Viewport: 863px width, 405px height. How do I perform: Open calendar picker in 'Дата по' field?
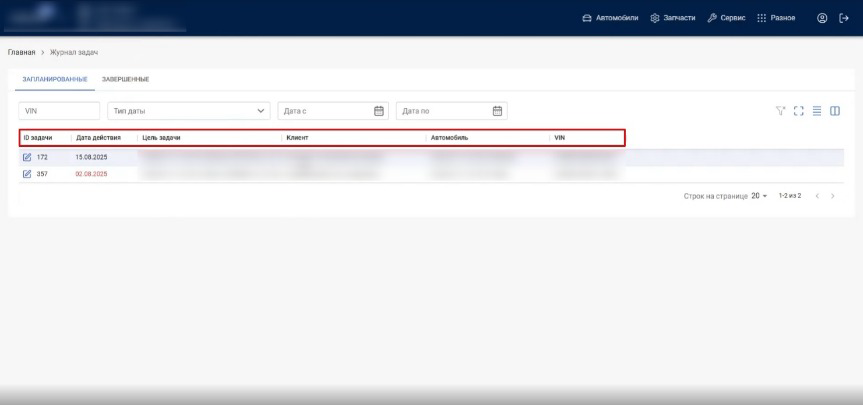(x=497, y=111)
